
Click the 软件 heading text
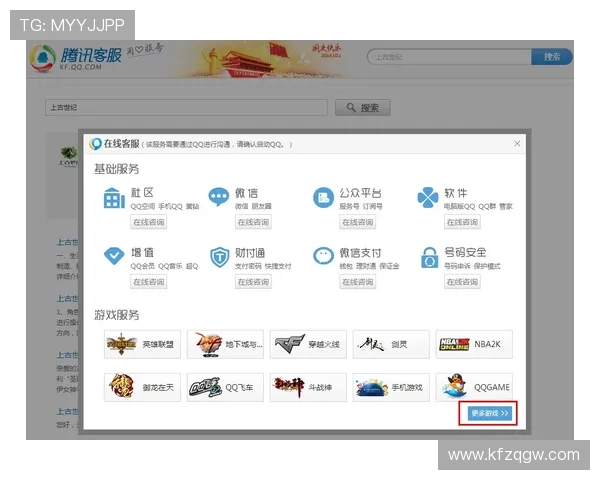tap(455, 193)
